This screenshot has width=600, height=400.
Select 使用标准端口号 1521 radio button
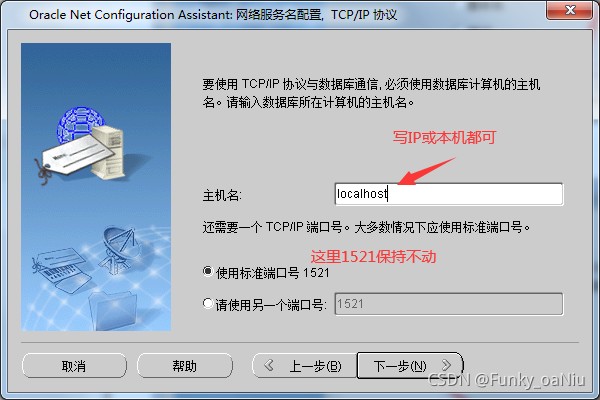[208, 272]
